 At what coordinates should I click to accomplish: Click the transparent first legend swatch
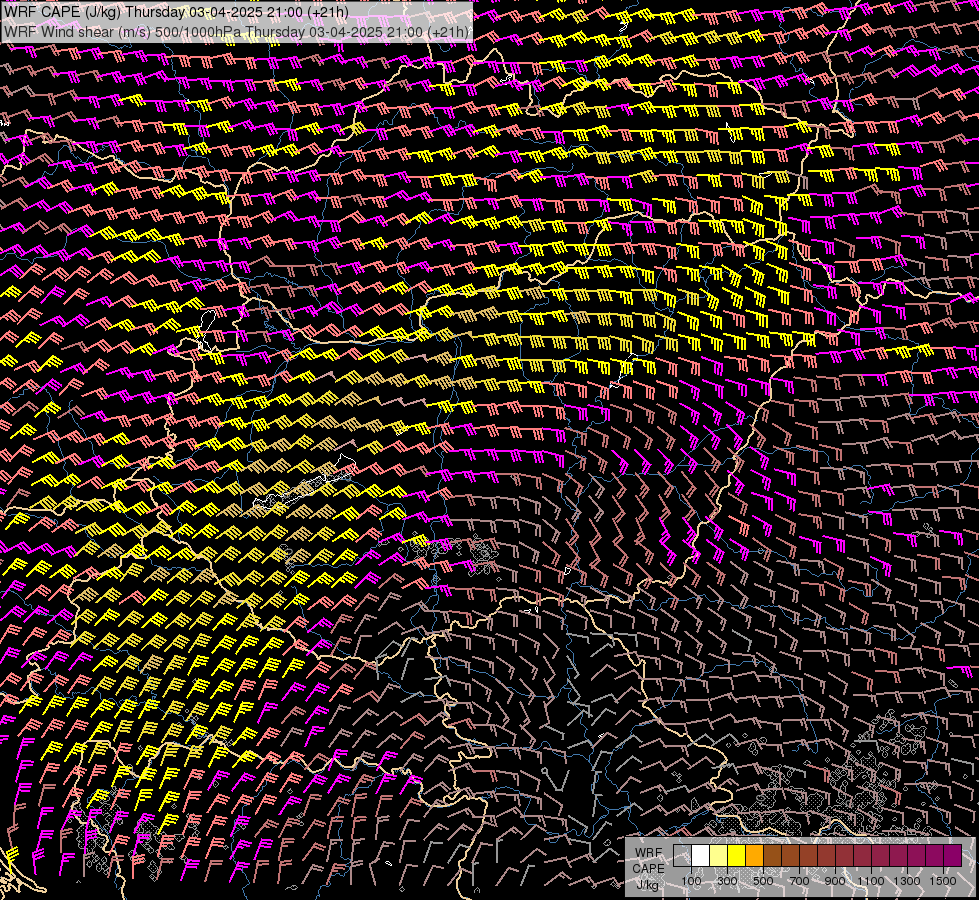[682, 855]
